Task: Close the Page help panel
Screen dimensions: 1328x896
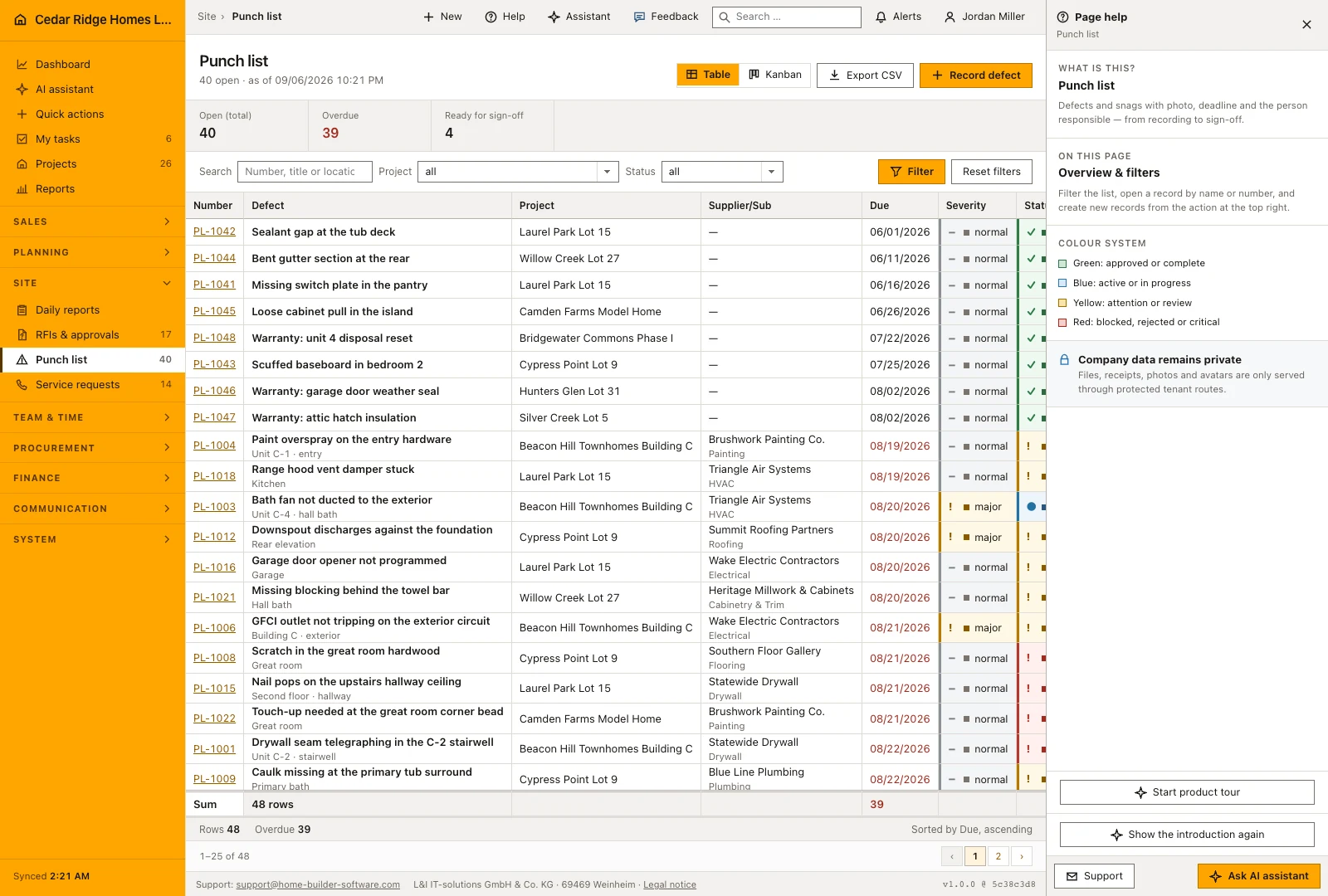Action: coord(1306,24)
